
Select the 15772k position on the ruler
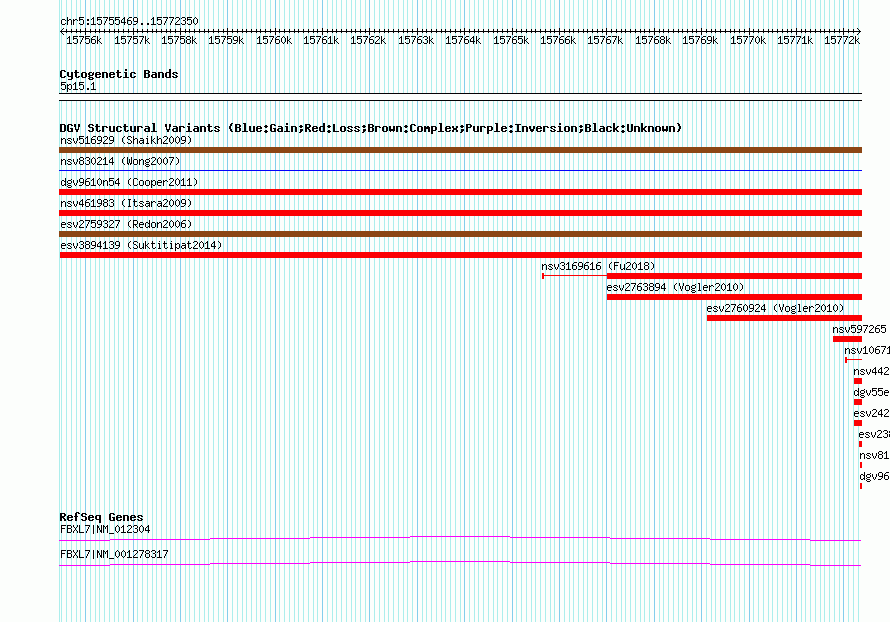tap(842, 40)
